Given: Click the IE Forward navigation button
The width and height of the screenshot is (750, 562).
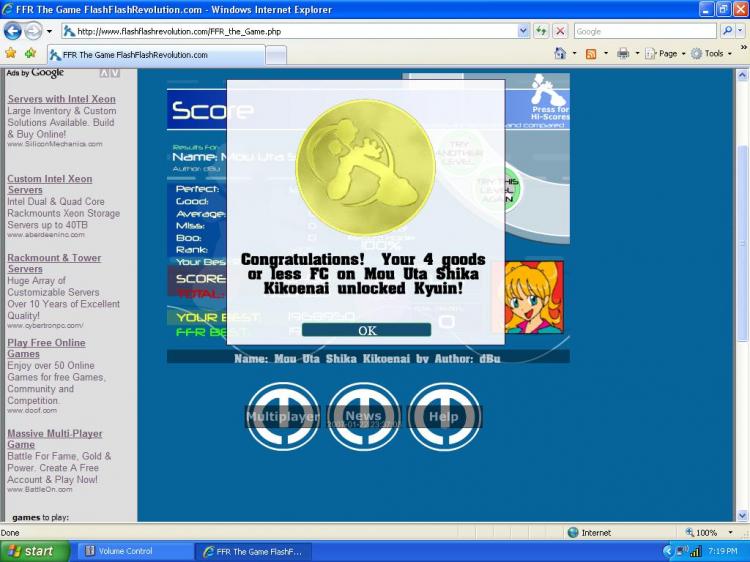Looking at the screenshot, I should pyautogui.click(x=33, y=31).
